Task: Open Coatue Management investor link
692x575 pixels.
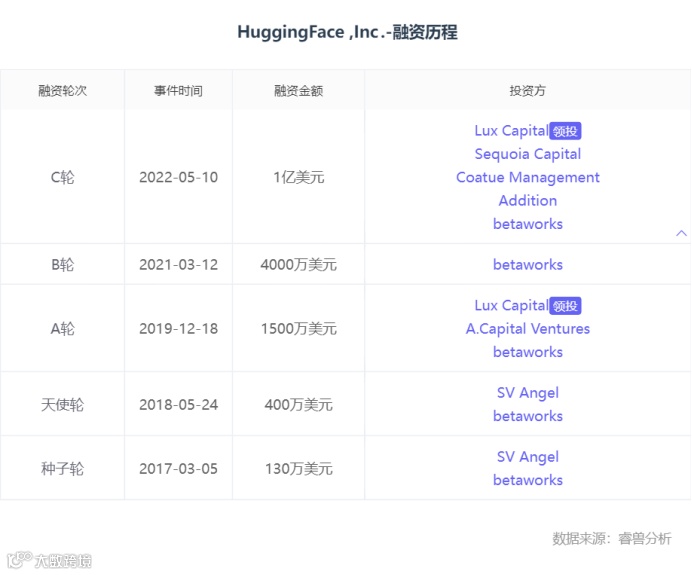Action: 527,177
